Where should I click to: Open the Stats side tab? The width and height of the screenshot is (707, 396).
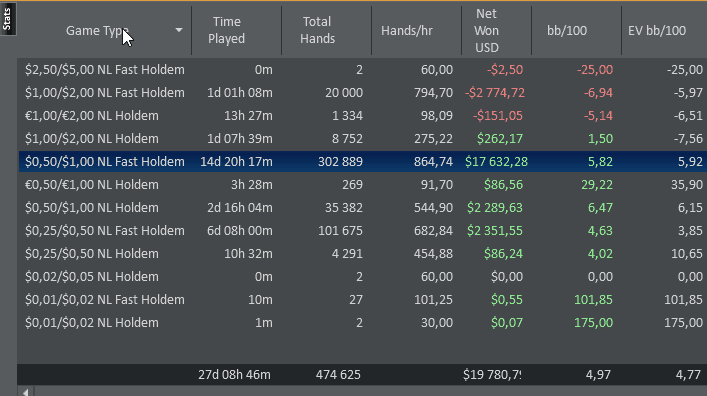[7, 18]
